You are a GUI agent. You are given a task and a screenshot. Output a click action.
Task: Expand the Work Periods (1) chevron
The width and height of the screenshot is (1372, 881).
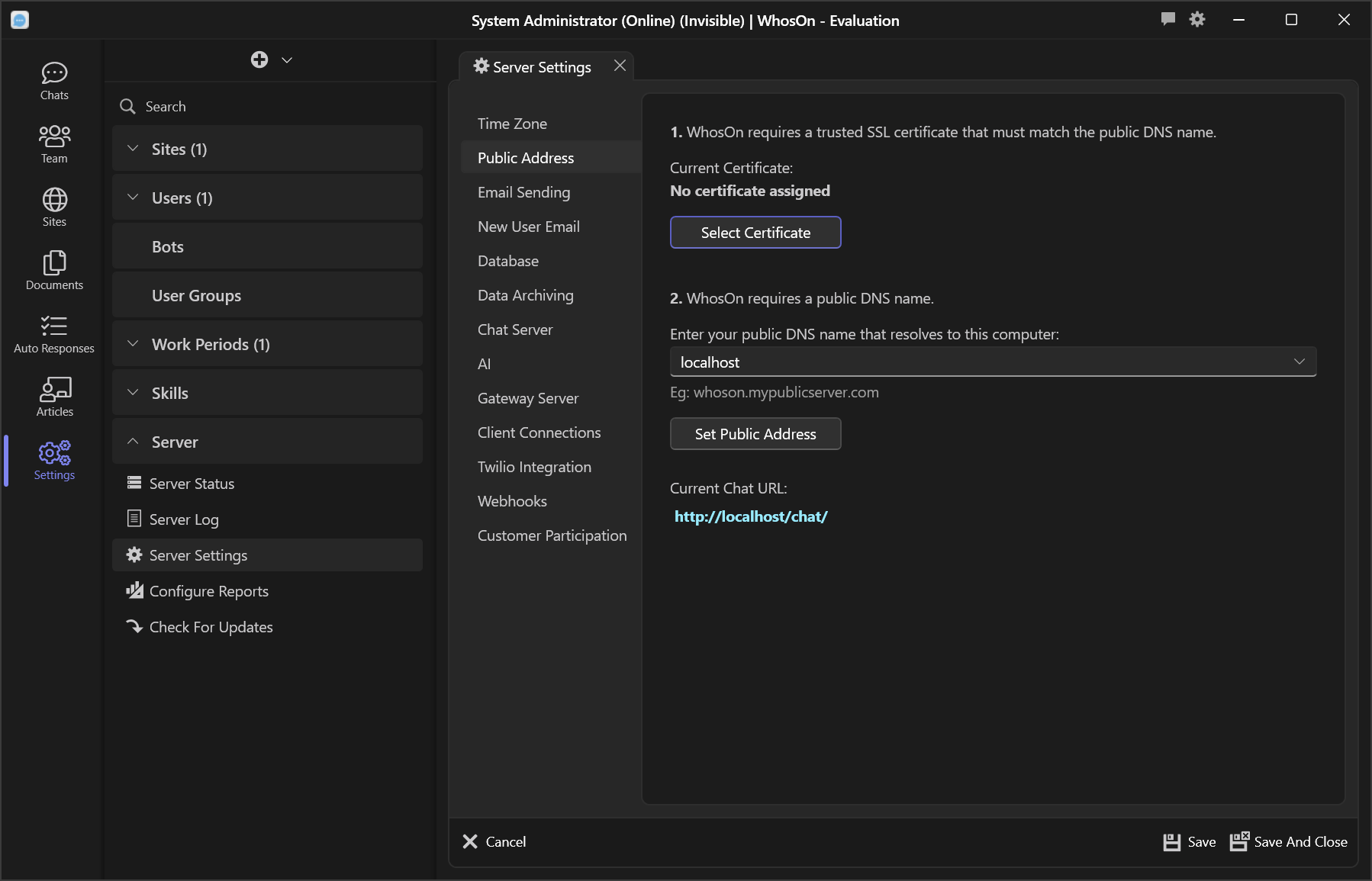pos(133,343)
